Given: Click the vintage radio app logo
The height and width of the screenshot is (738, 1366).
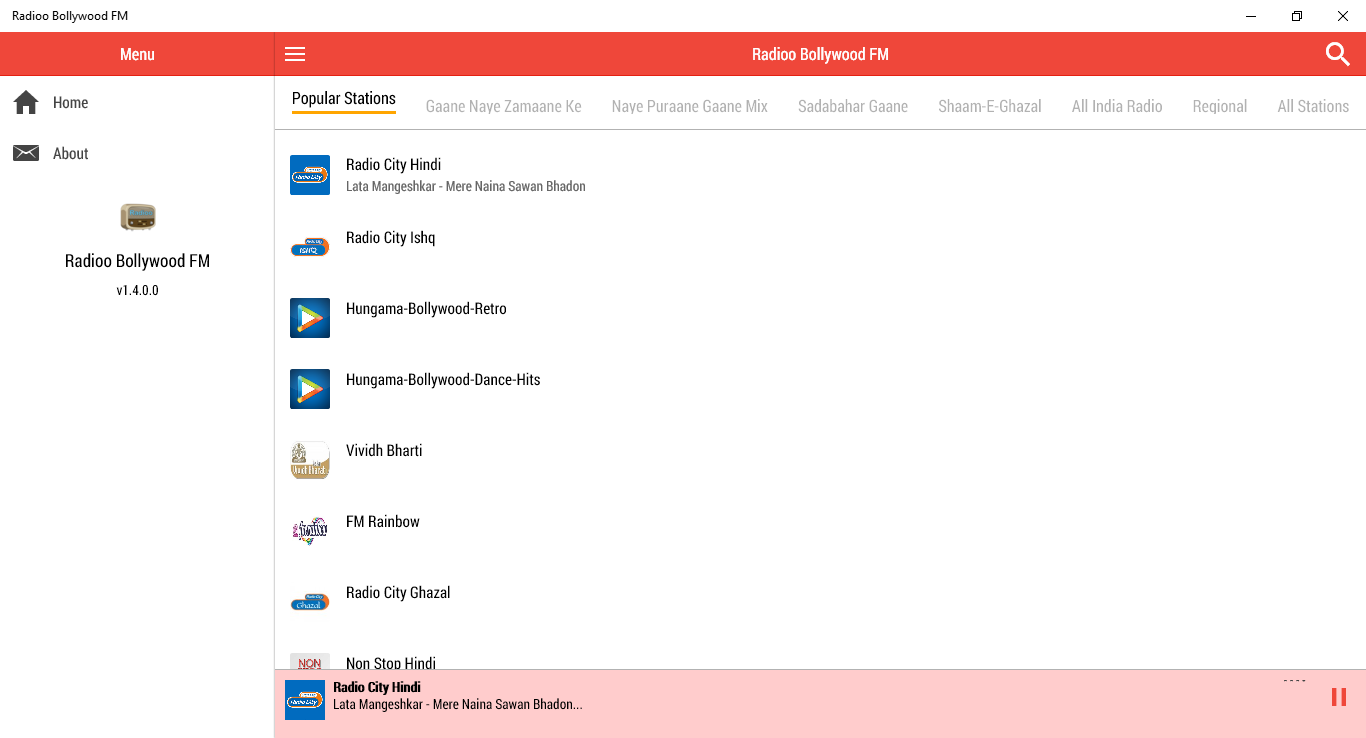Looking at the screenshot, I should 138,217.
